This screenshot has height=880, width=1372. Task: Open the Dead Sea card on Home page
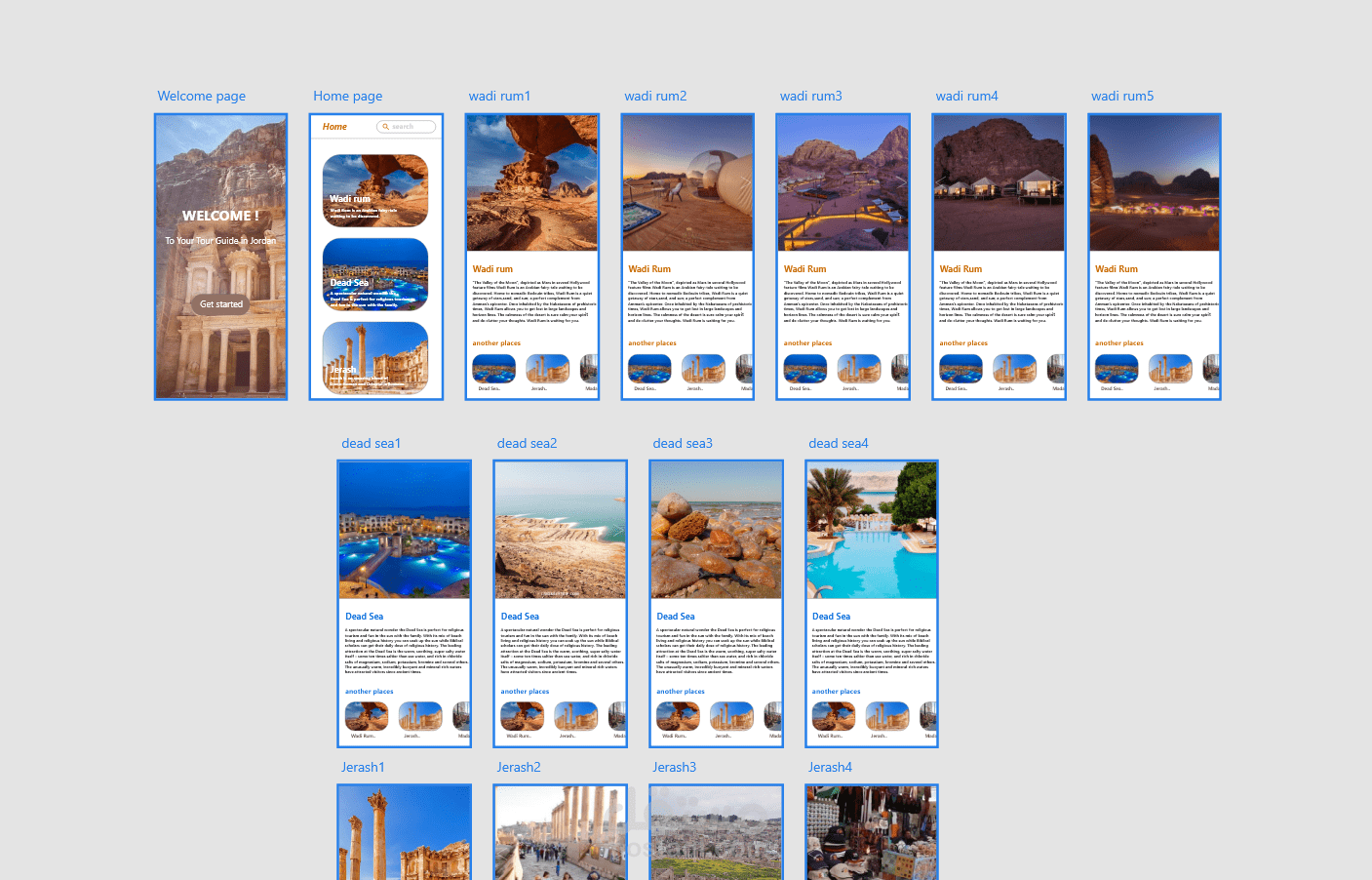[375, 274]
